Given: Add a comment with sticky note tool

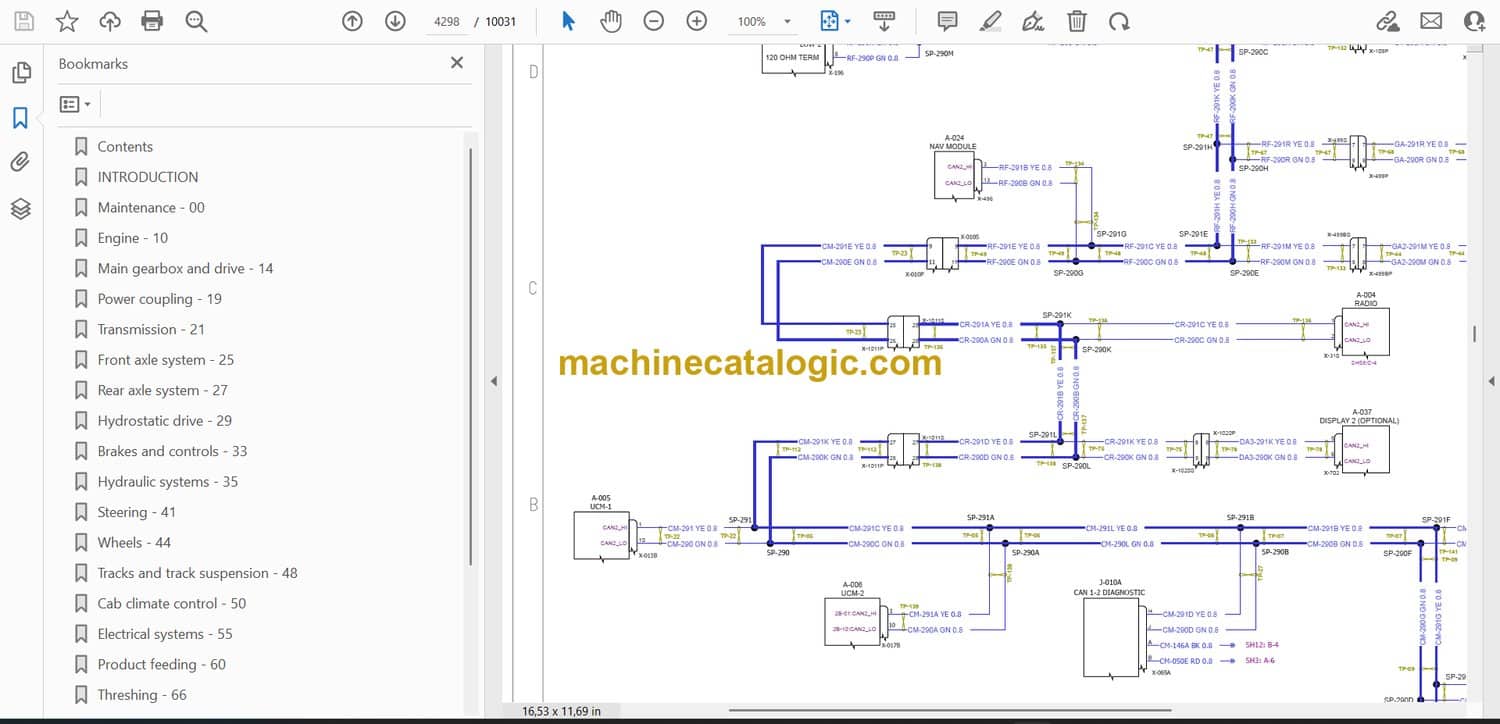Looking at the screenshot, I should (x=947, y=21).
